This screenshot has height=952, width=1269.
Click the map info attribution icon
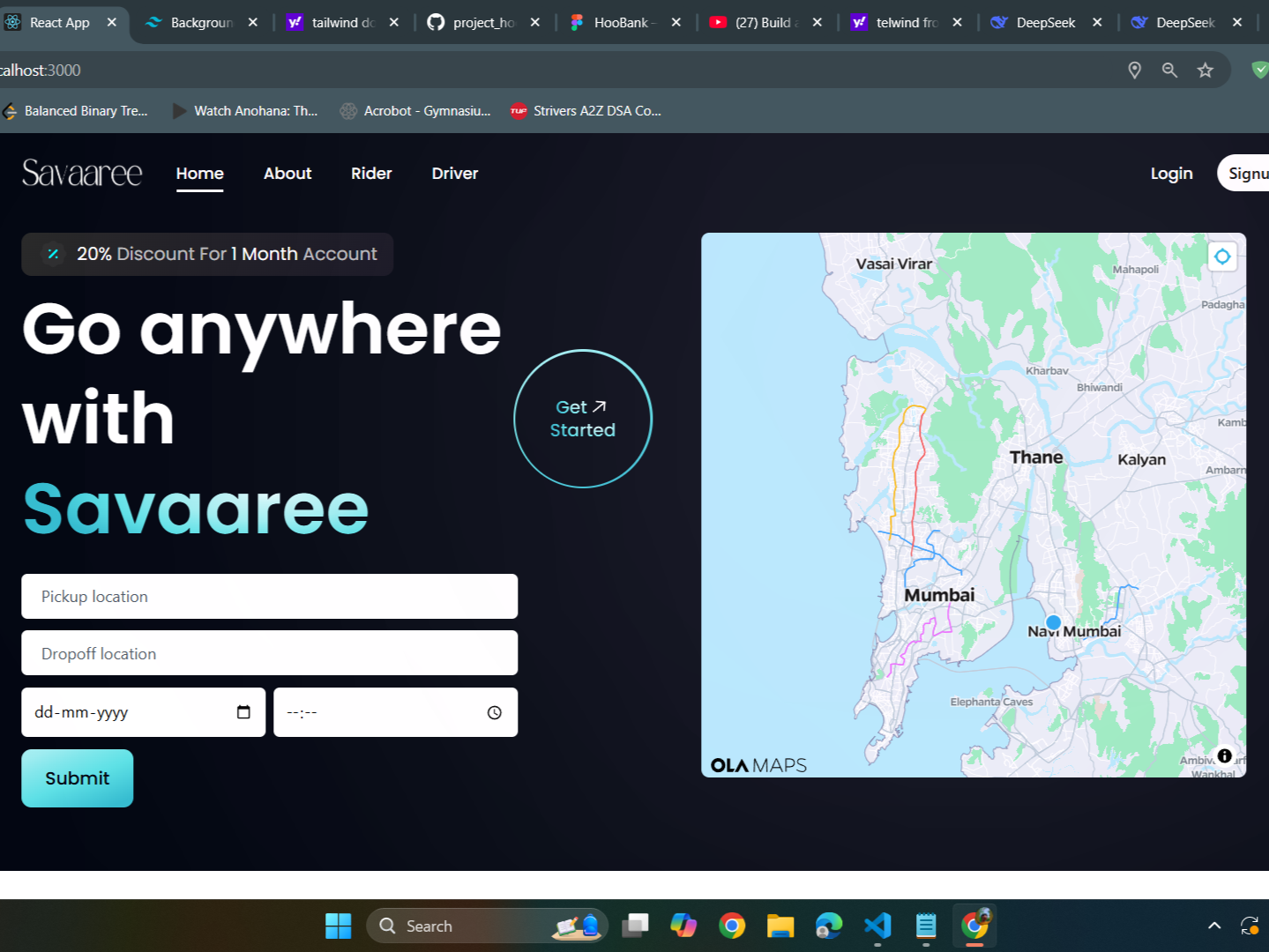1224,755
